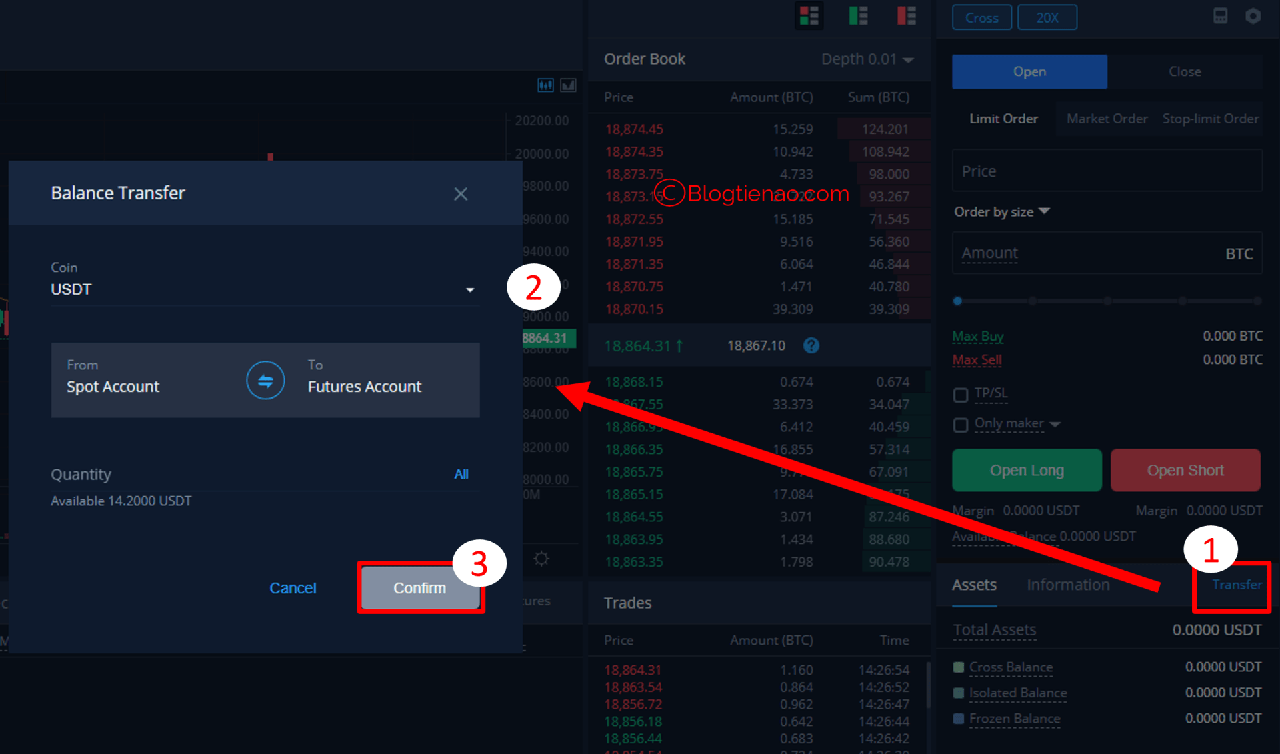Click ask price 18,874.45 in order book
Screen dimensions: 1280x754
[x=634, y=129]
